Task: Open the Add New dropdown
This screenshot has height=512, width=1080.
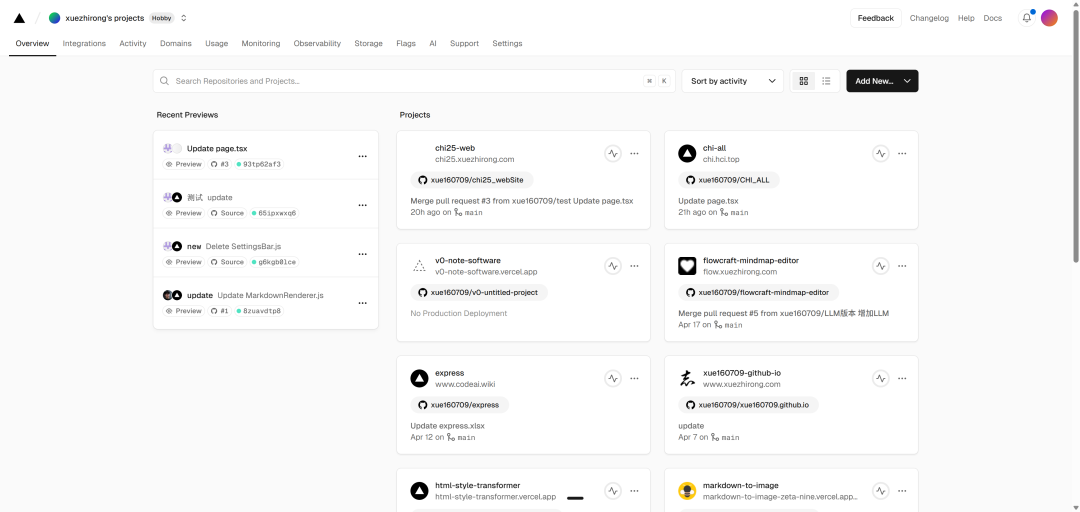Action: click(882, 81)
